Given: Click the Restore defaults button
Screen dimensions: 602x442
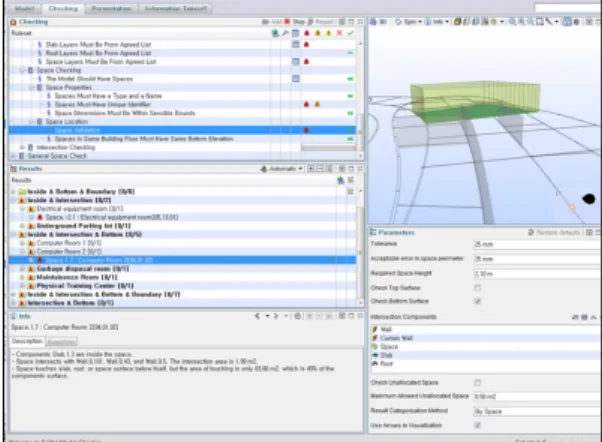Looking at the screenshot, I should click(554, 232).
